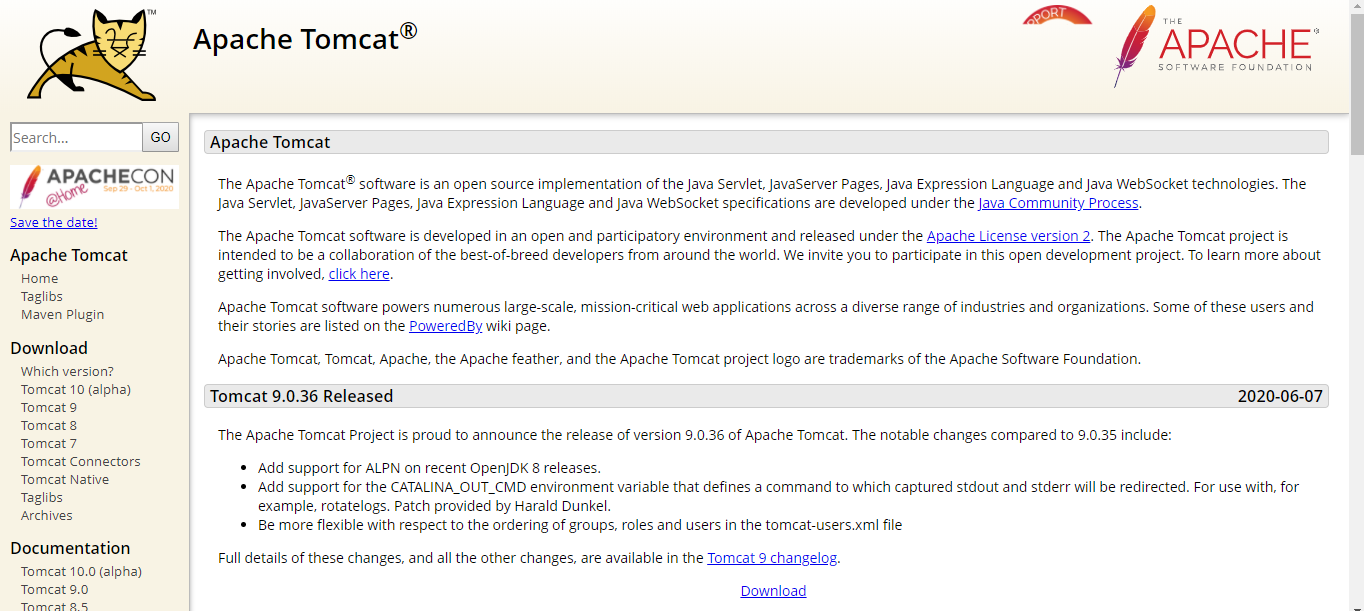Click the GO search button
Screen dimensions: 1364x611
pyautogui.click(x=159, y=137)
